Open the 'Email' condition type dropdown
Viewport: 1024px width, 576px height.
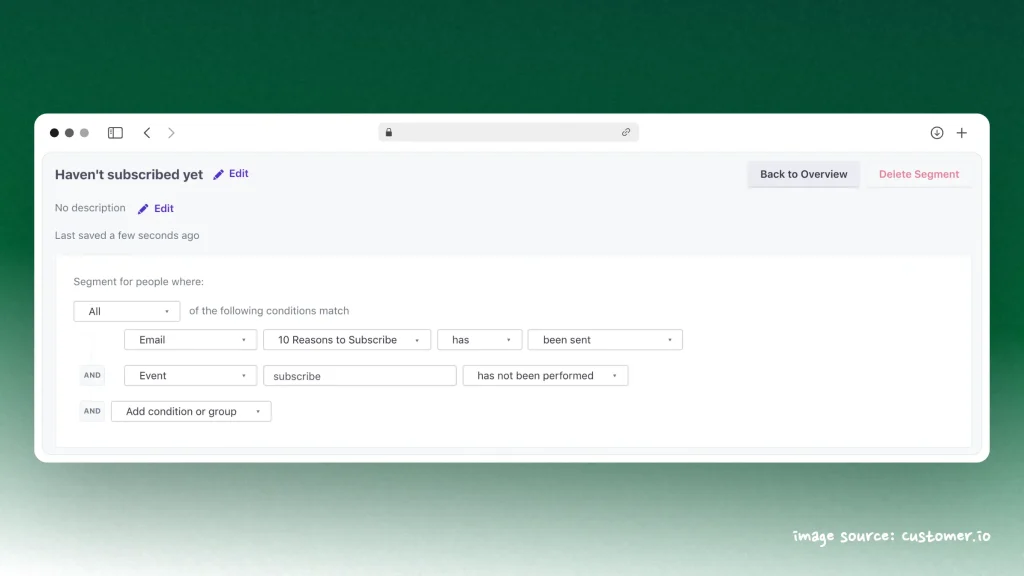[x=190, y=339]
